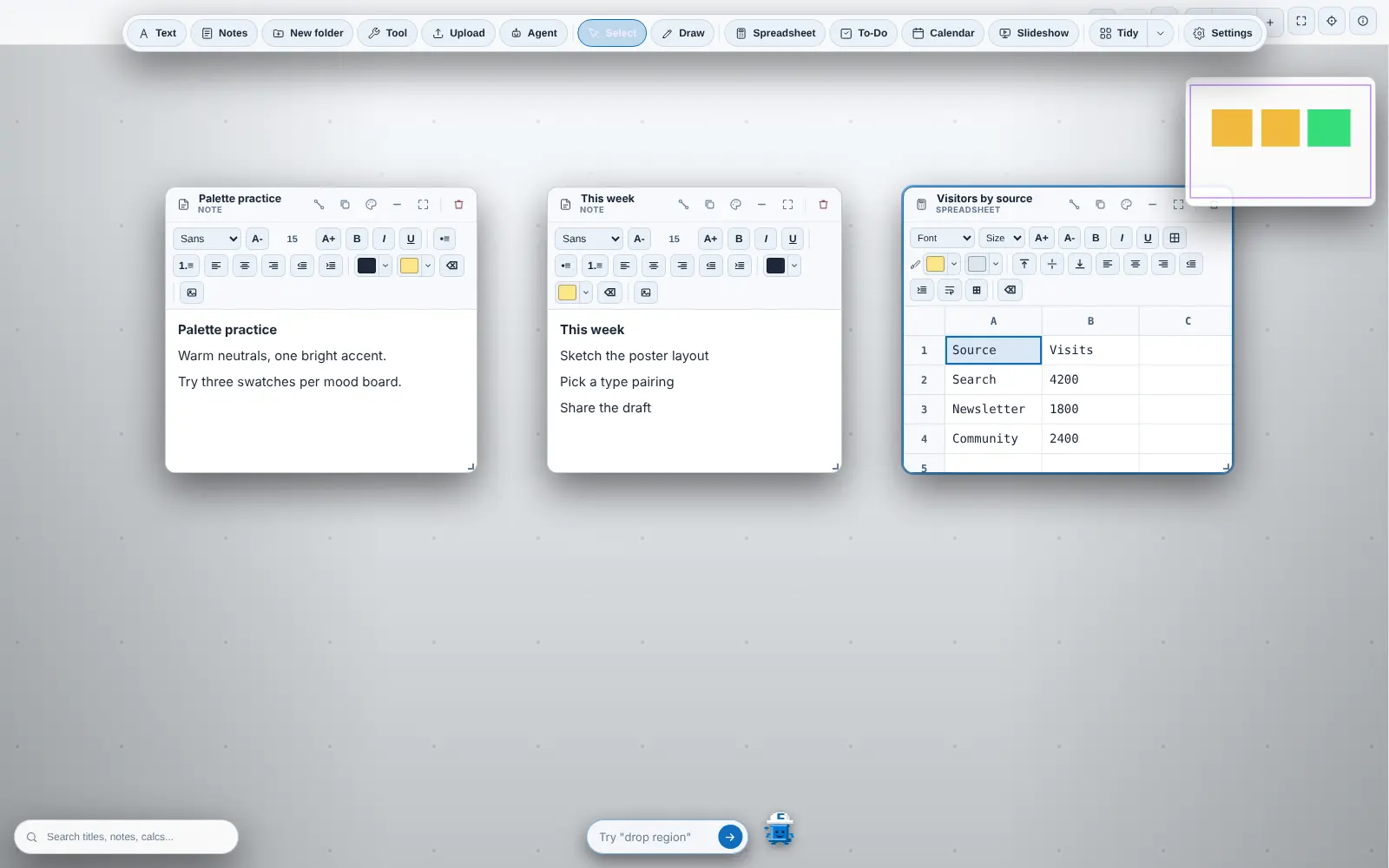Expand text color options in Palette practice

point(385,266)
